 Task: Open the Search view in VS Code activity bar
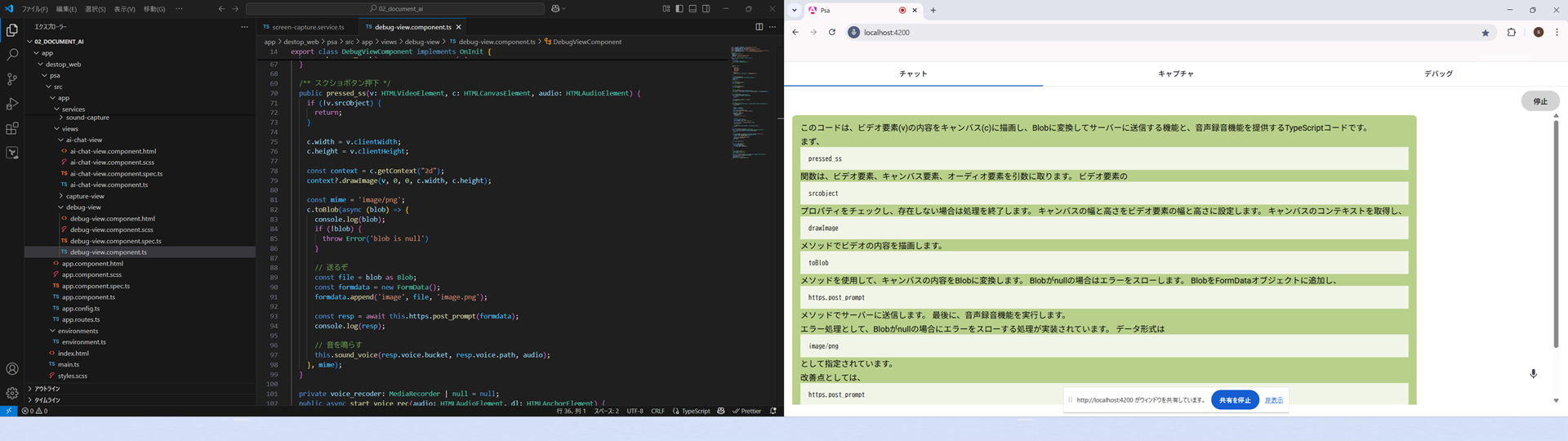(12, 55)
